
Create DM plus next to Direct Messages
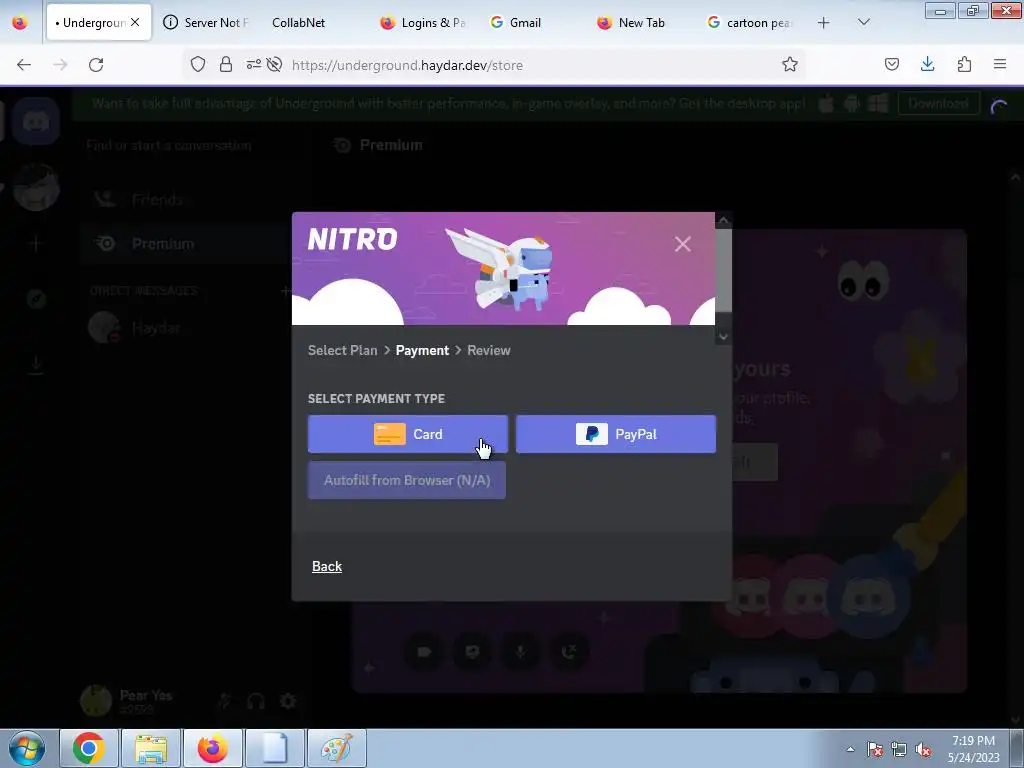285,291
